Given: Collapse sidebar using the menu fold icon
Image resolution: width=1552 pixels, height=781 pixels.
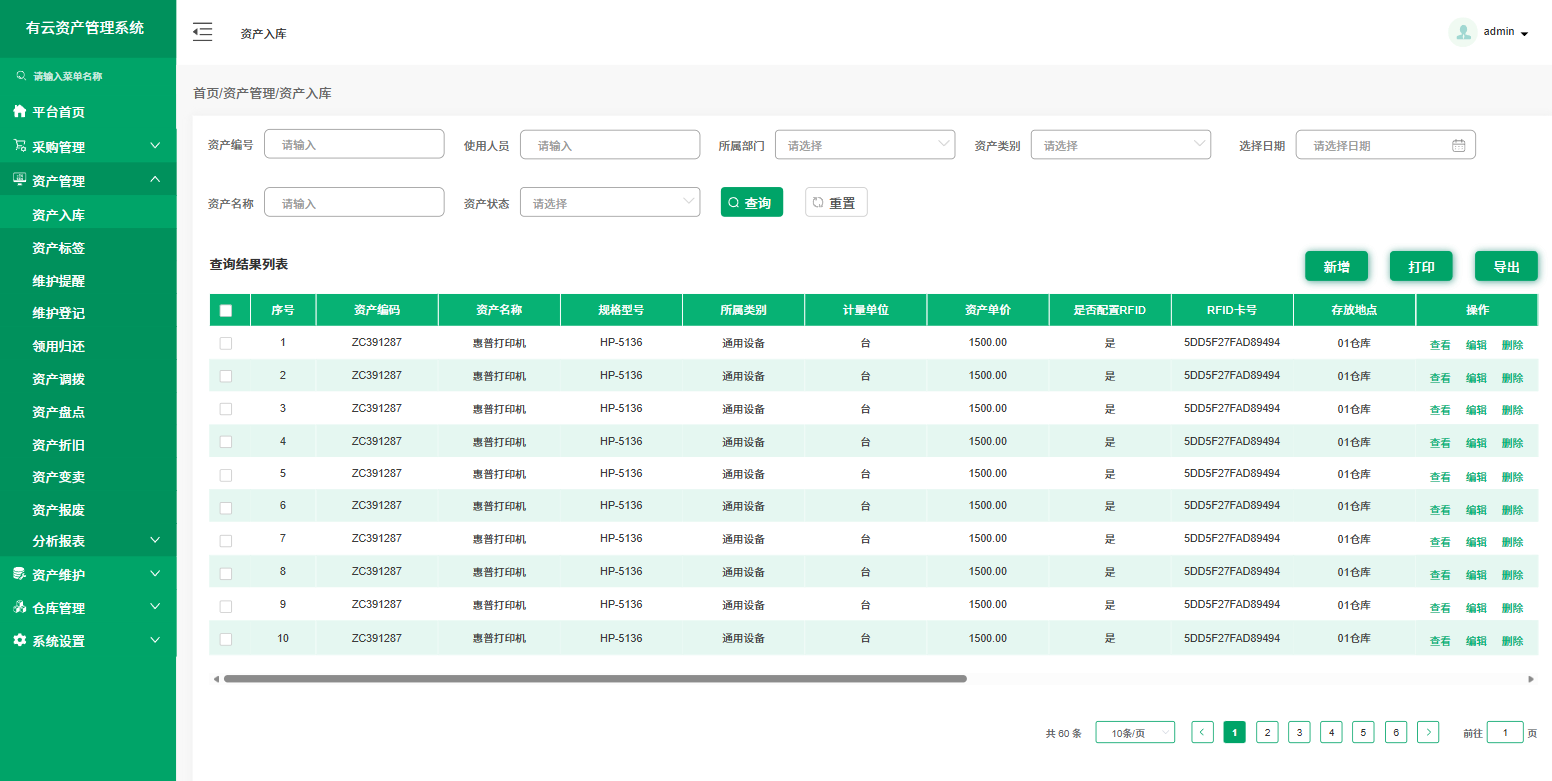Looking at the screenshot, I should (x=202, y=32).
